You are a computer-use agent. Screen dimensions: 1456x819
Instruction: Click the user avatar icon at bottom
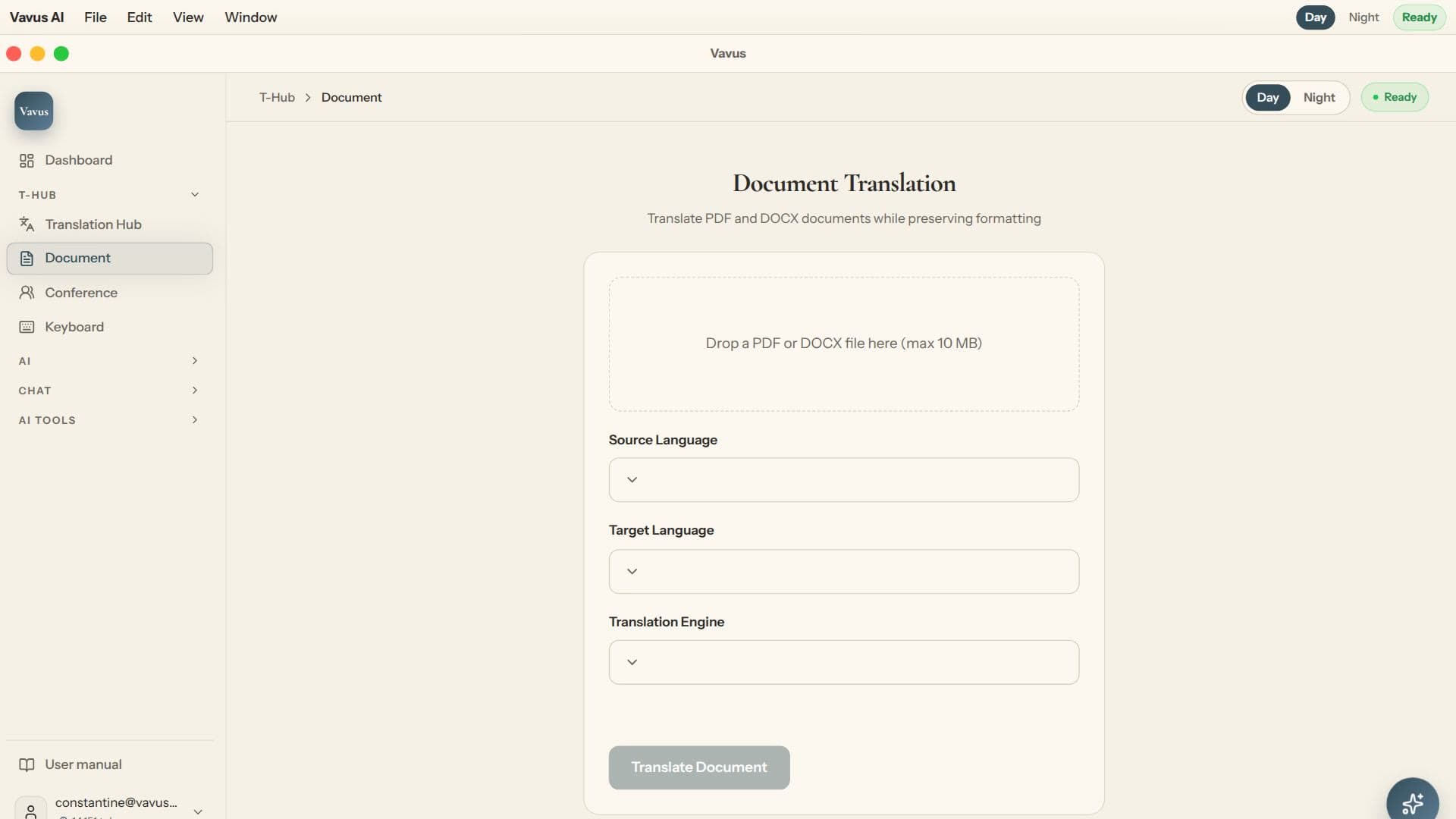click(x=30, y=810)
